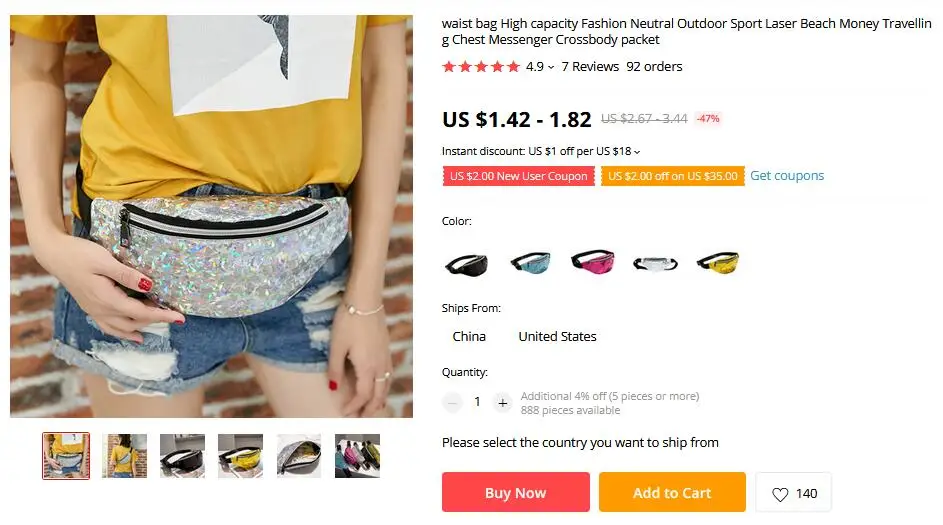Choose the pink waist bag color

593,262
